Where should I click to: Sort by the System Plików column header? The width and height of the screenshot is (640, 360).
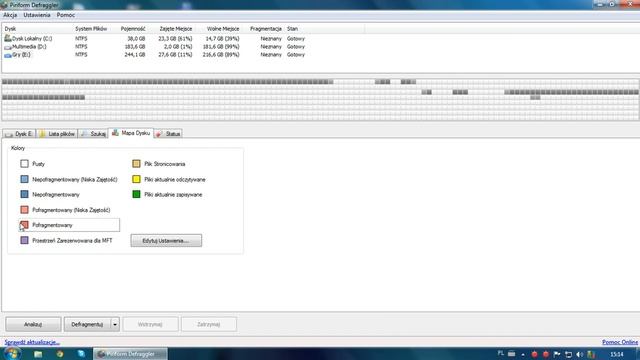[x=91, y=29]
